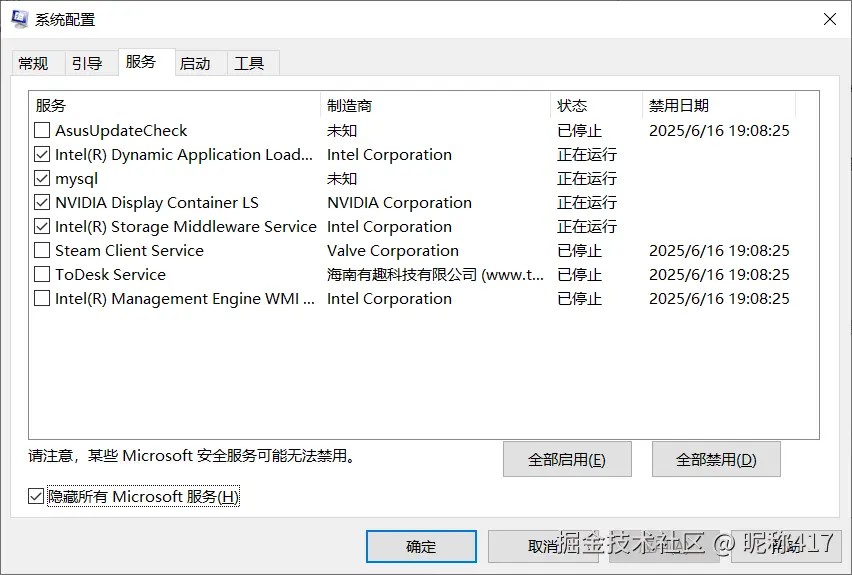Open the 工具 tab
The height and width of the screenshot is (575, 852).
pos(249,63)
